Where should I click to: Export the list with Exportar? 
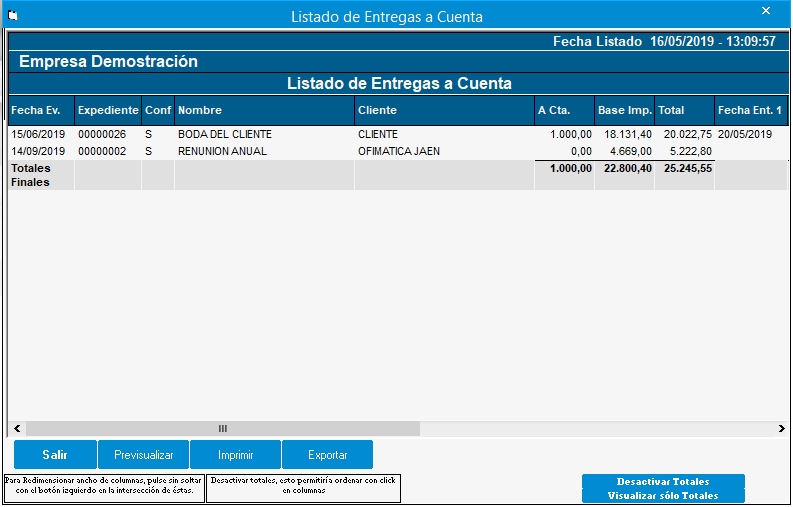click(x=328, y=454)
